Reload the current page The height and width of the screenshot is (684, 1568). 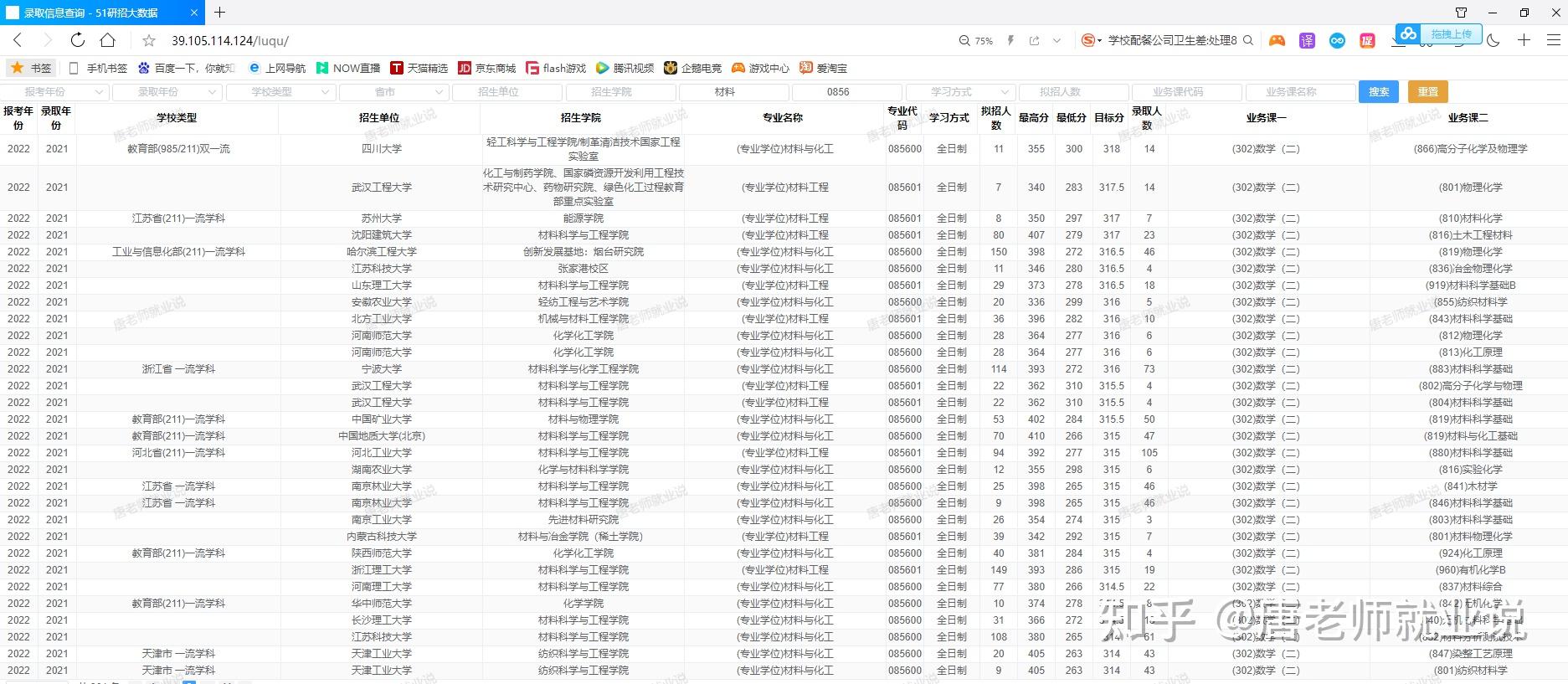(x=78, y=40)
